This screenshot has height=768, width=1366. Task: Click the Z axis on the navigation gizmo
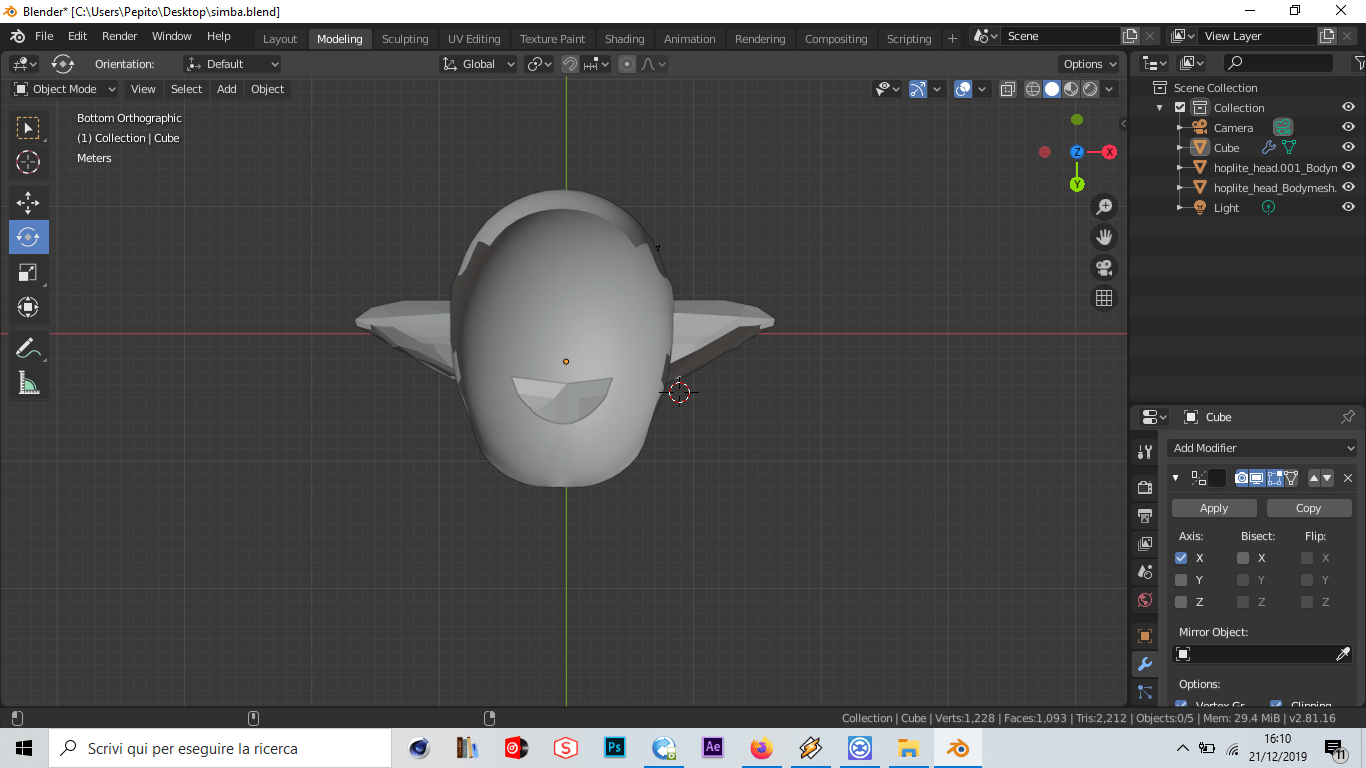click(x=1077, y=152)
